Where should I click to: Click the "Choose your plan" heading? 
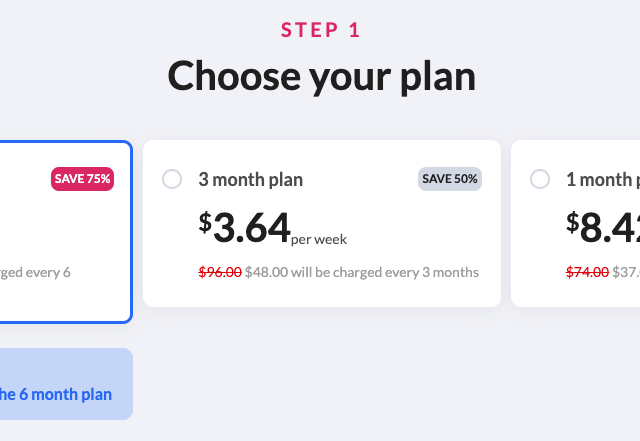pyautogui.click(x=321, y=75)
